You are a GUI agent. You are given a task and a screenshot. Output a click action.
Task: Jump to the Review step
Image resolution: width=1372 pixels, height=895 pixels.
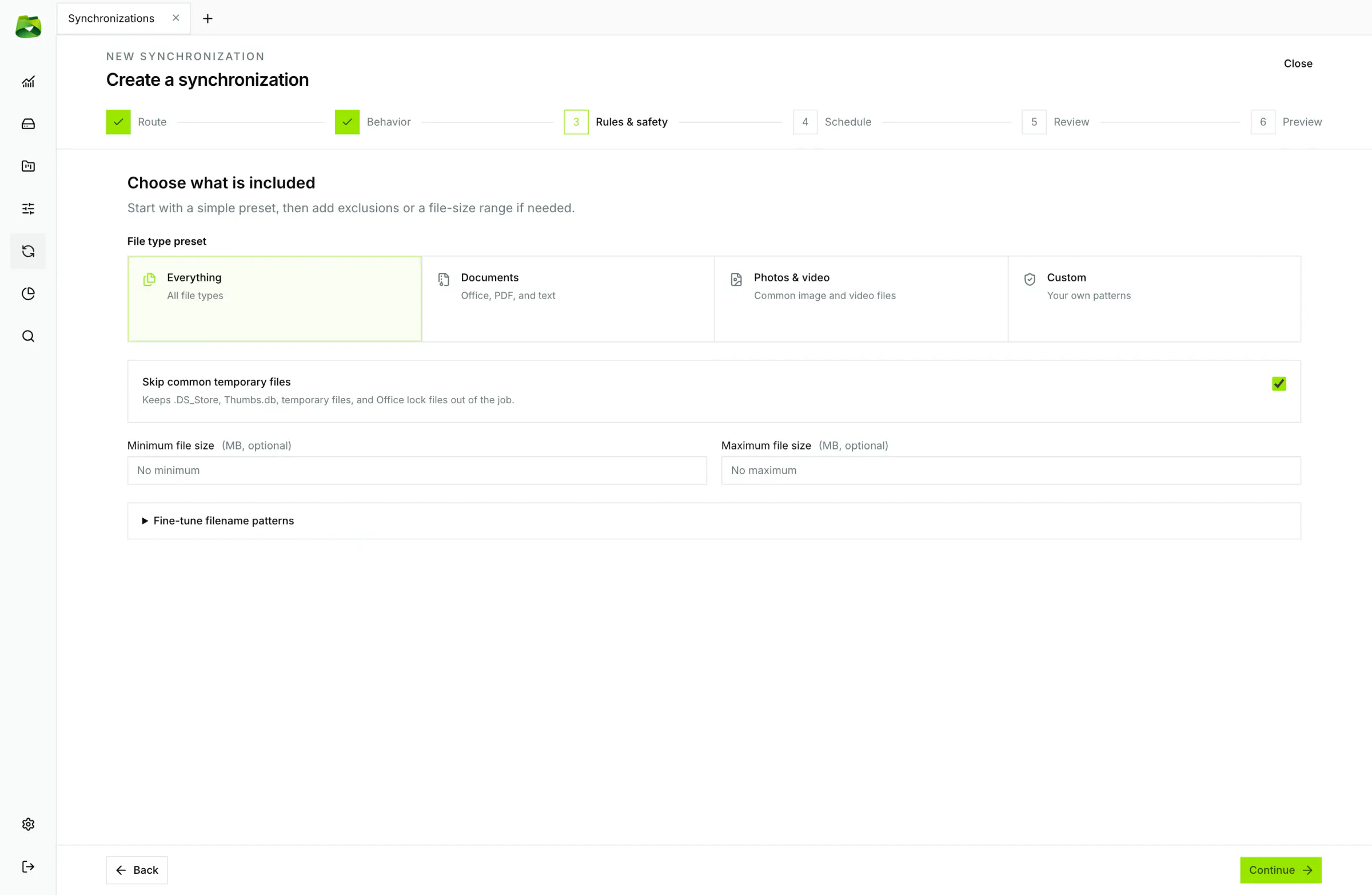coord(1055,122)
